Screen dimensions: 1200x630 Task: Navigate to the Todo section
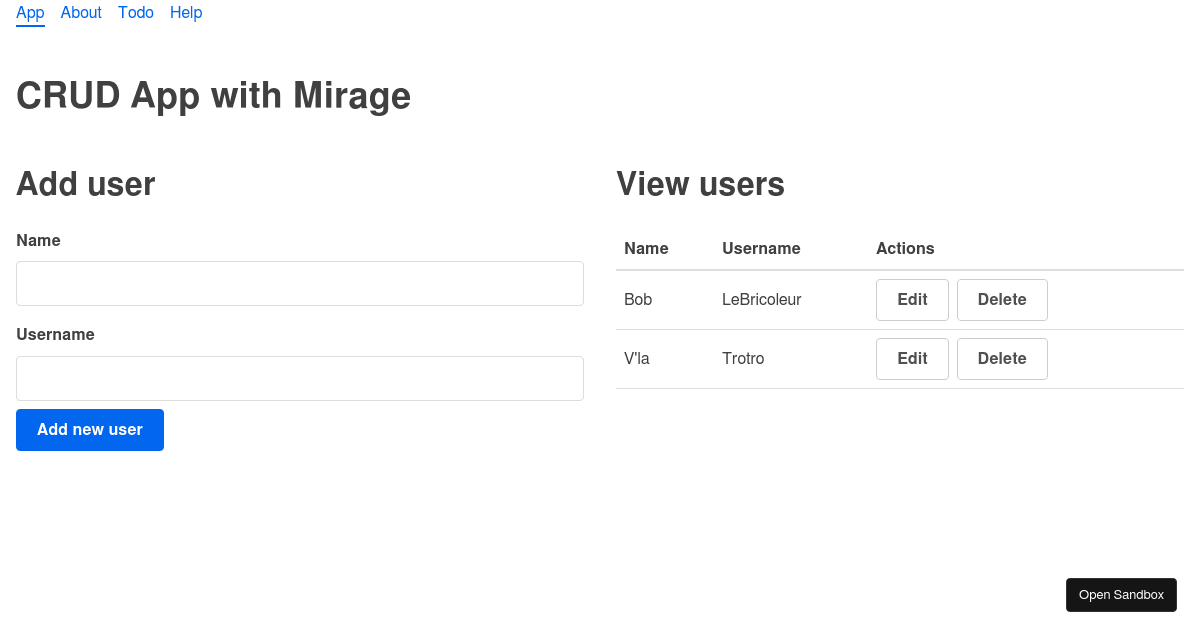pyautogui.click(x=136, y=12)
